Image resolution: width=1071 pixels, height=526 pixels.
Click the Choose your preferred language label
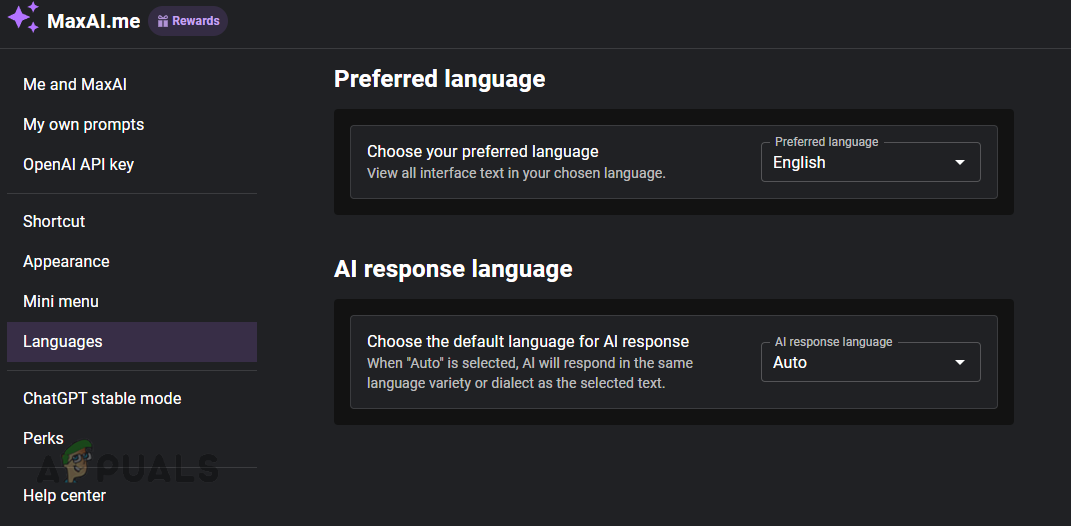(x=482, y=152)
